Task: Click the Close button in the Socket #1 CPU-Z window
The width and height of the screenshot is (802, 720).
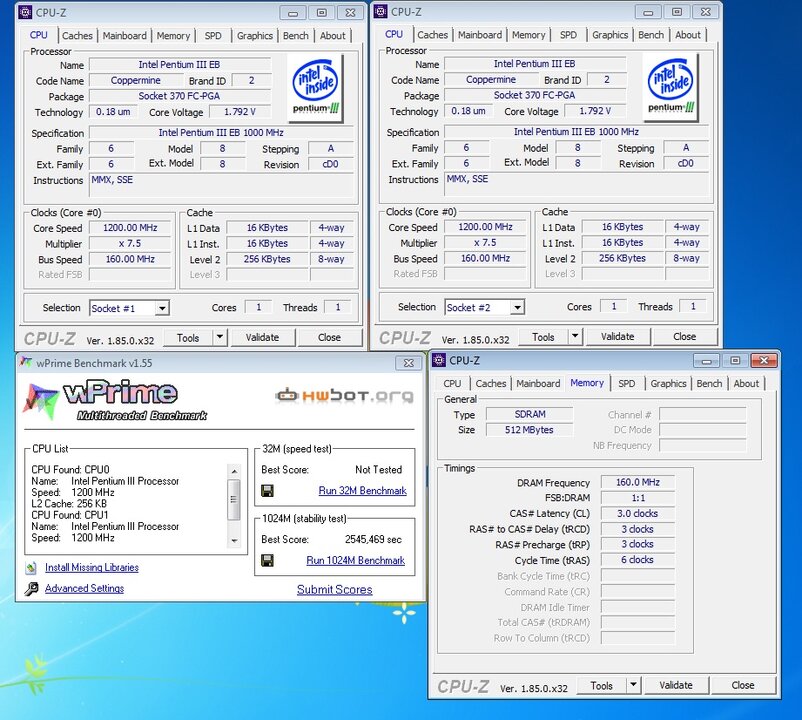Action: coord(329,338)
